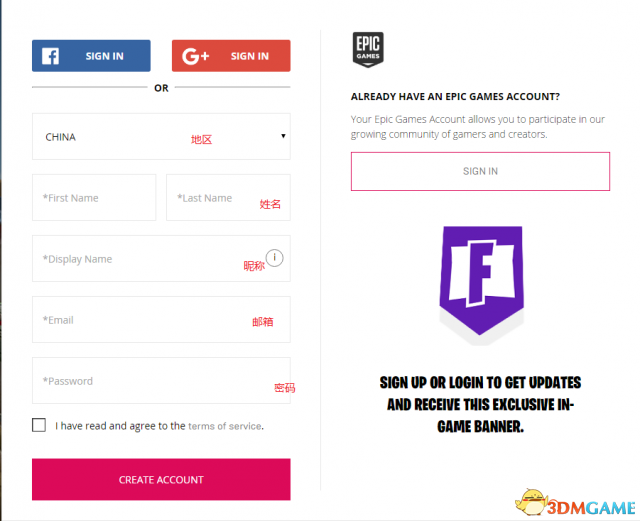Focus the Last Name field
This screenshot has height=521, width=640.
coord(229,198)
